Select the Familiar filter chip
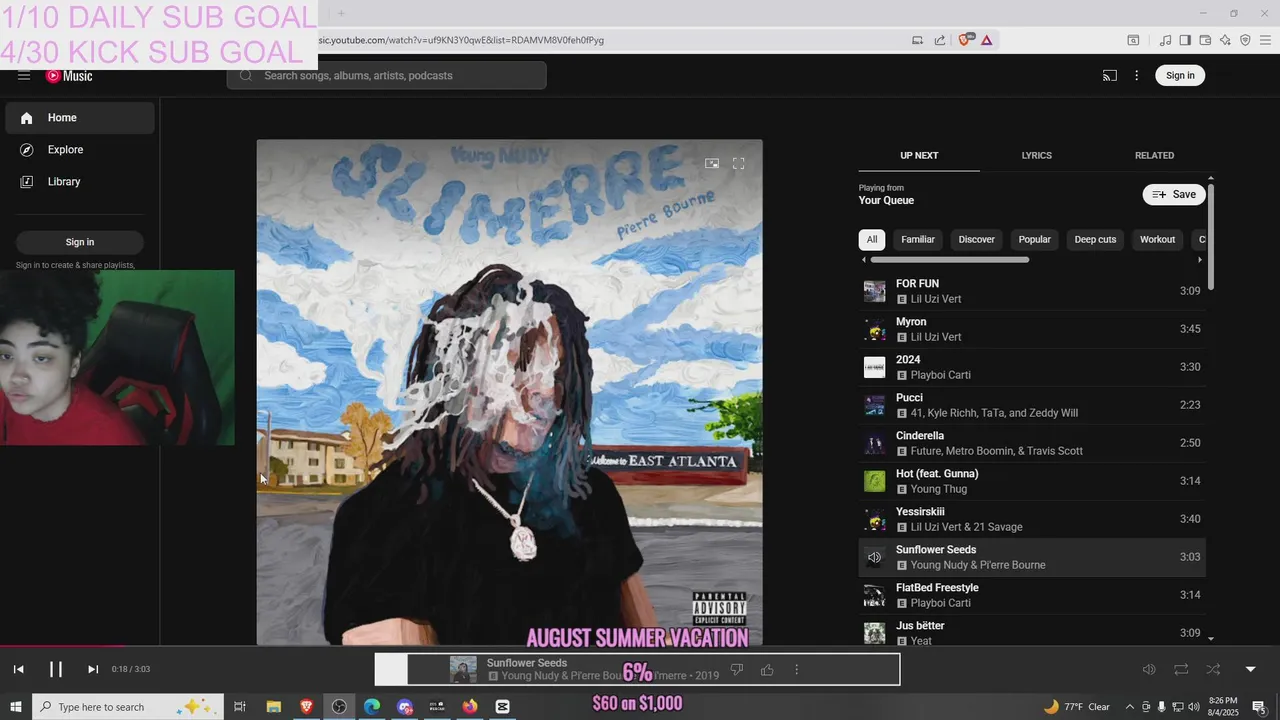The width and height of the screenshot is (1280, 720). tap(918, 239)
